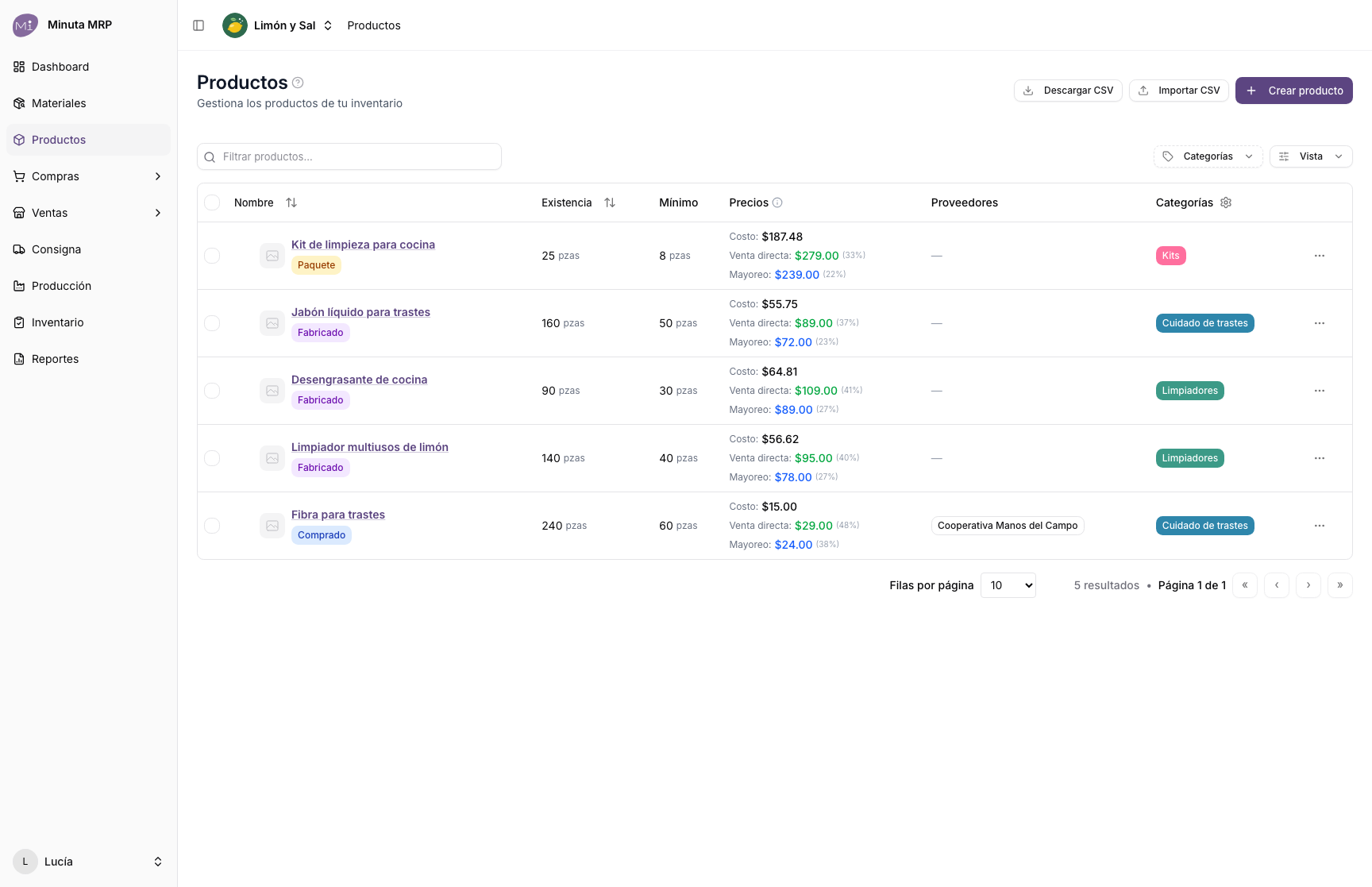Toggle the sidebar collapse icon
This screenshot has width=1372, height=887.
coord(198,25)
